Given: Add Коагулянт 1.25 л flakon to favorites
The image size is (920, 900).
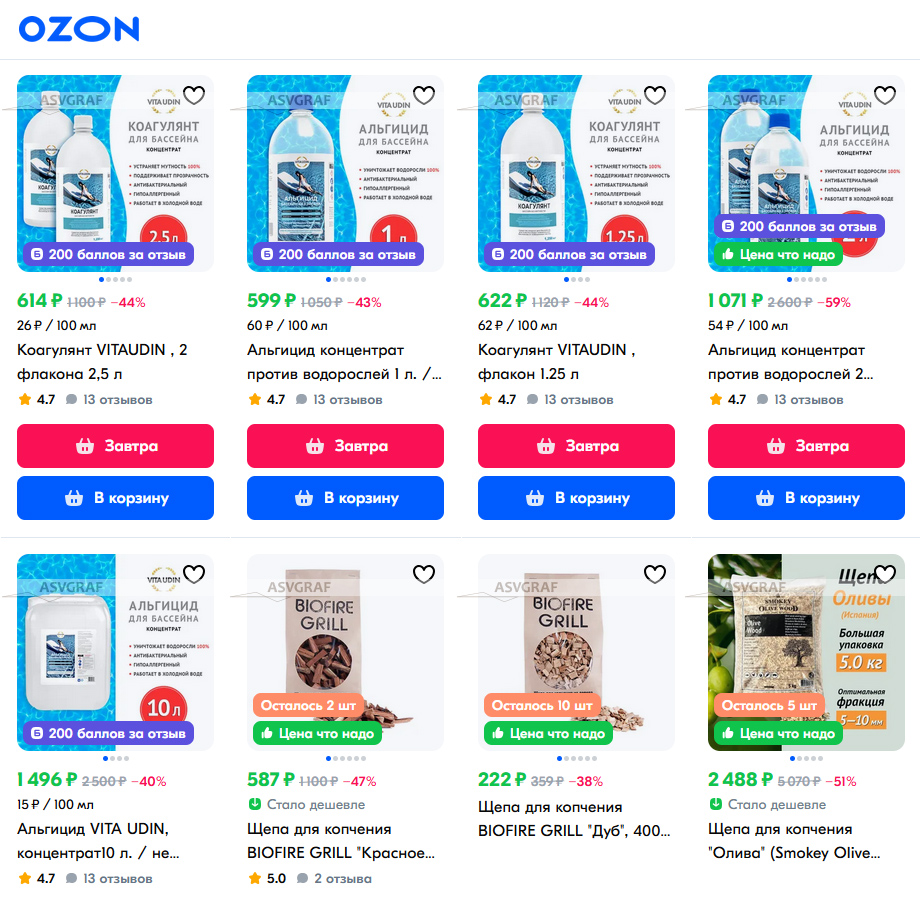Looking at the screenshot, I should [x=655, y=94].
